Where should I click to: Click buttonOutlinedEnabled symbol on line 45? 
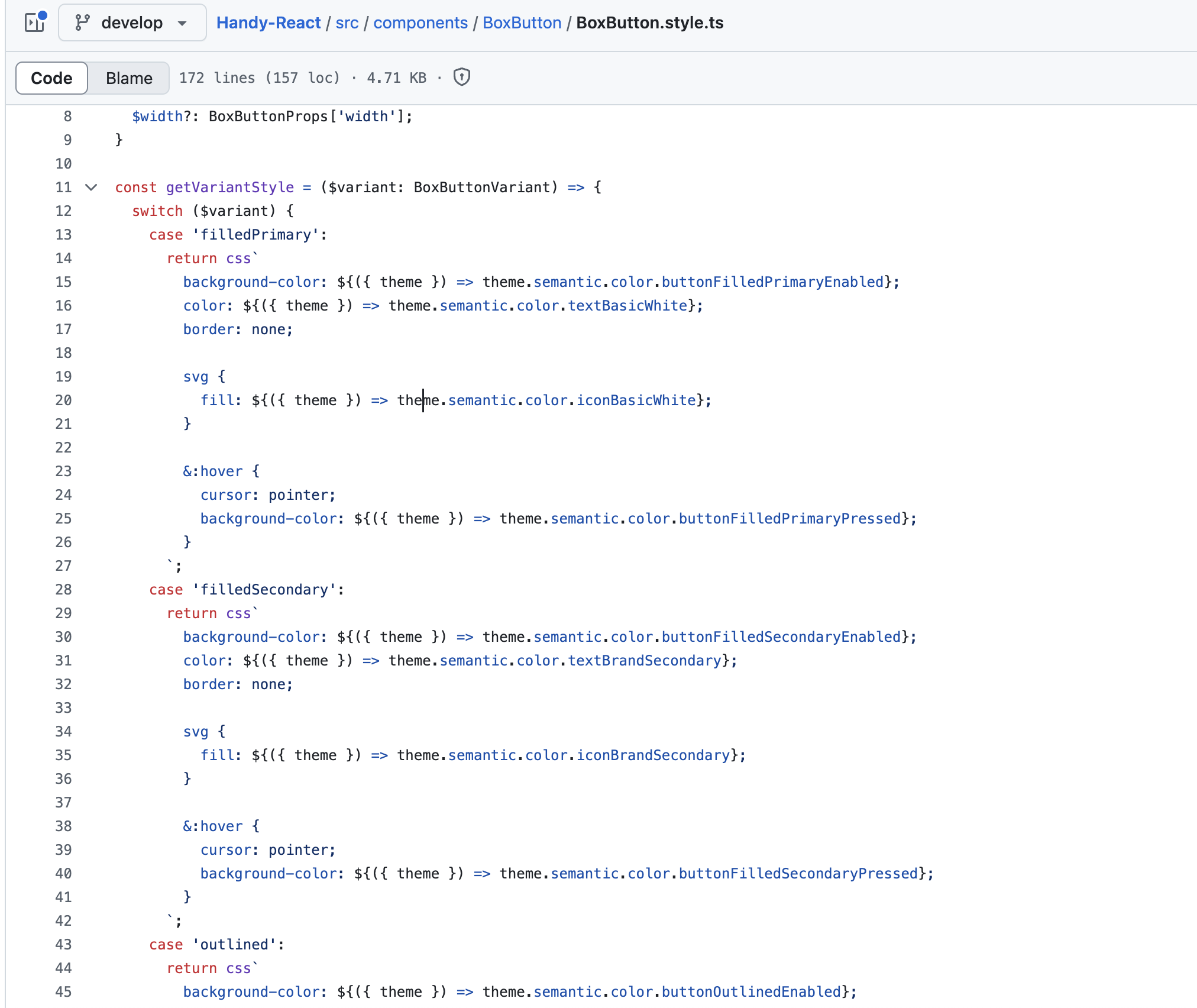coord(751,992)
